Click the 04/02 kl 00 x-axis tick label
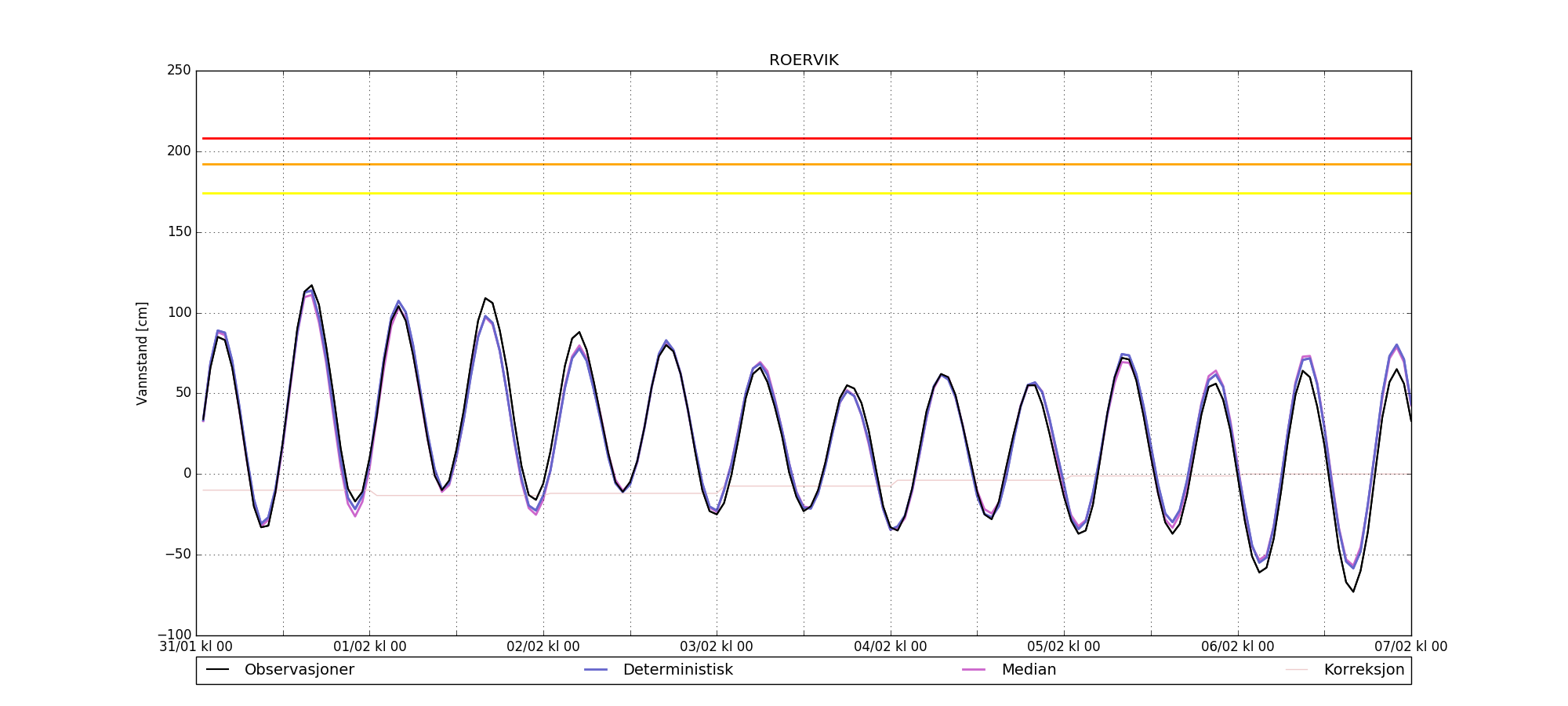 (891, 647)
